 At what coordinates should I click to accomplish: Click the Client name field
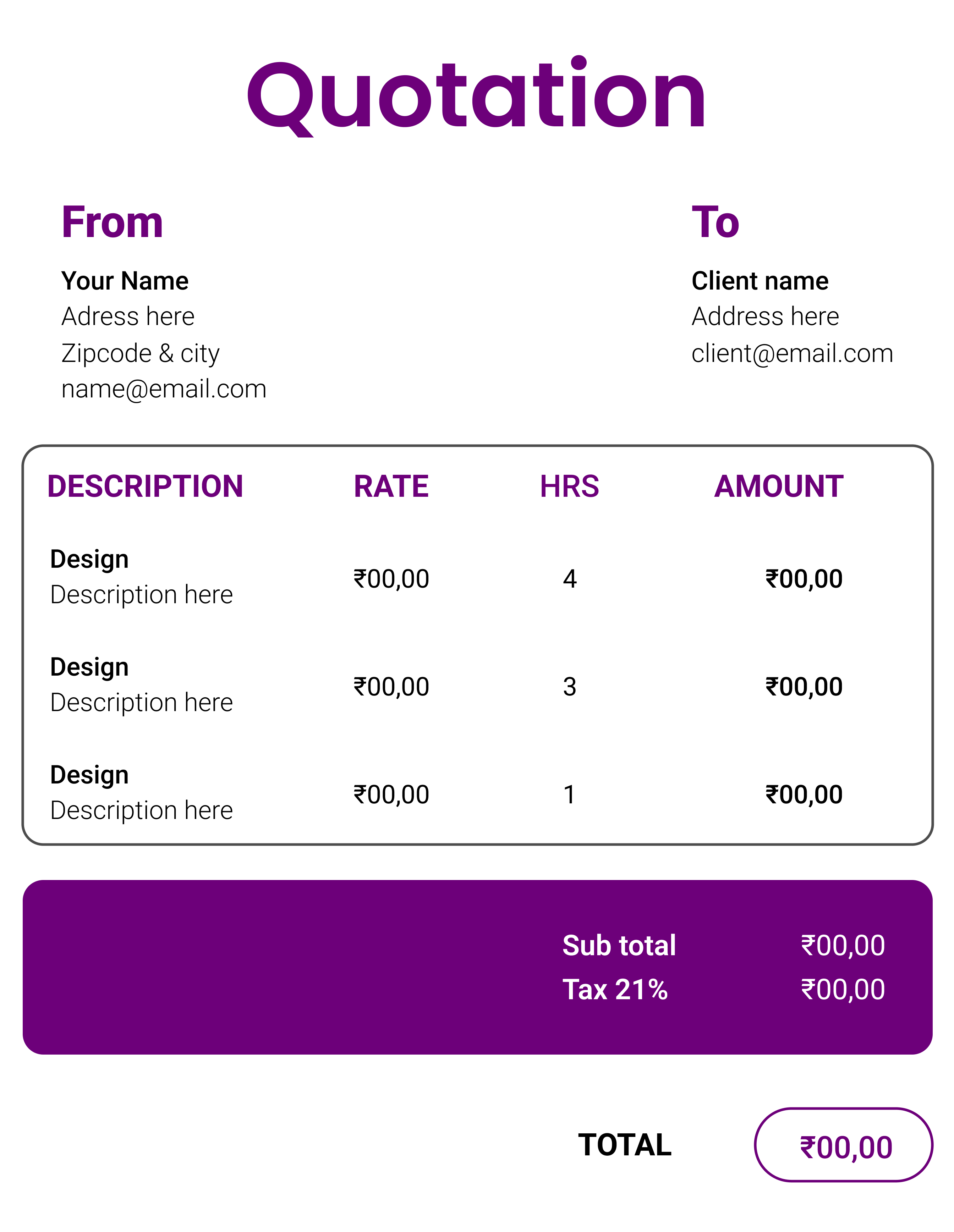tap(760, 281)
